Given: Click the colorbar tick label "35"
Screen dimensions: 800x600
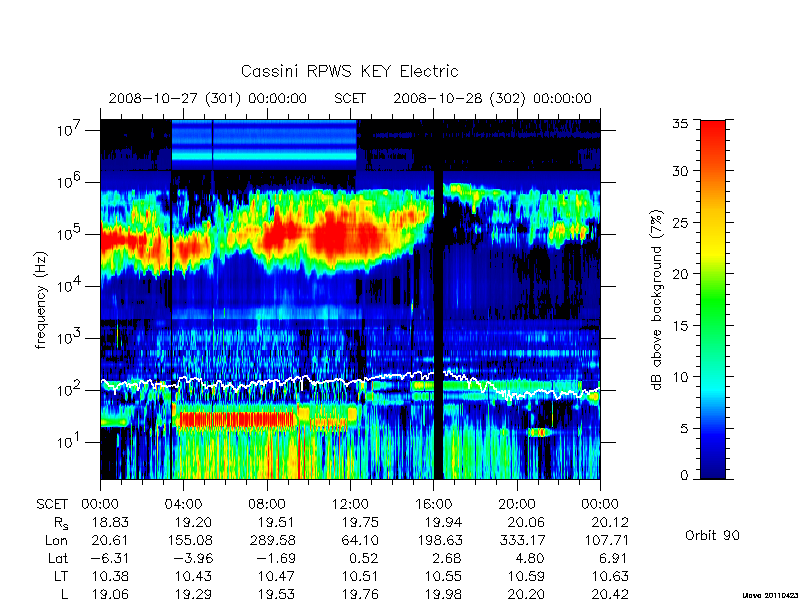Looking at the screenshot, I should tap(681, 124).
